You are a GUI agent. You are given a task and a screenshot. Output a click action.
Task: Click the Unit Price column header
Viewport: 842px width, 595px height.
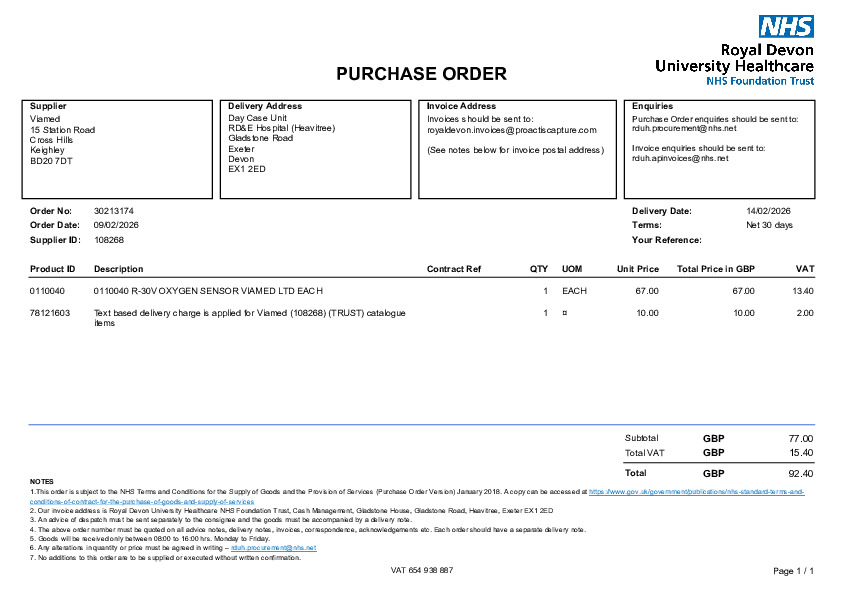(x=637, y=269)
